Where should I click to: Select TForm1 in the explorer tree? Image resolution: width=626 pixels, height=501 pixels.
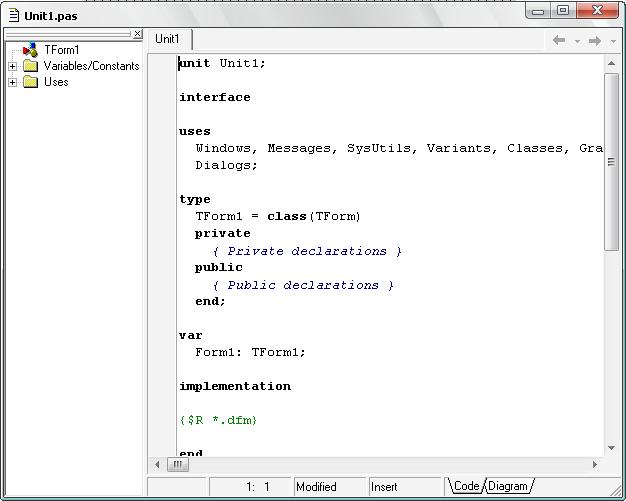(62, 50)
